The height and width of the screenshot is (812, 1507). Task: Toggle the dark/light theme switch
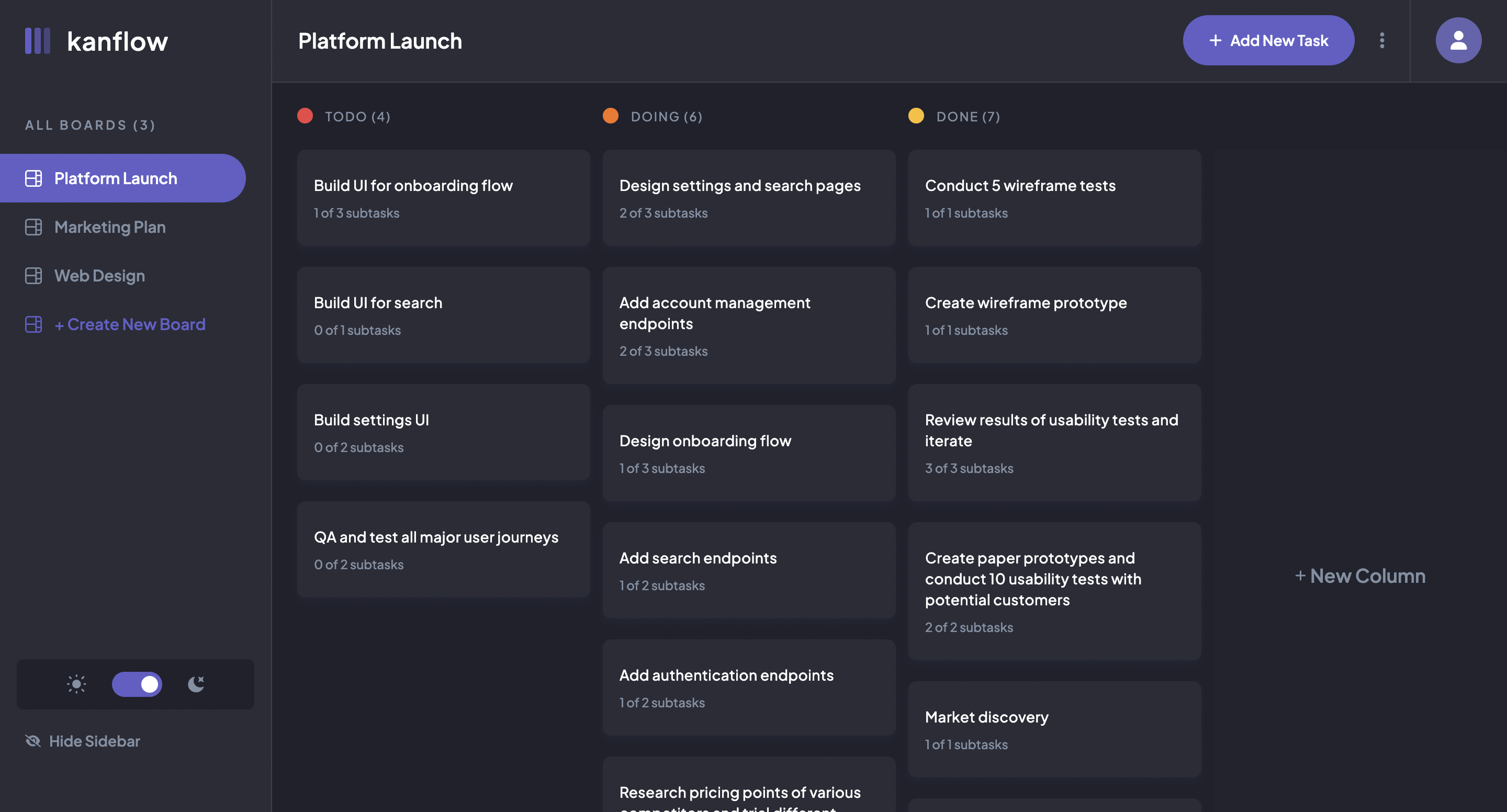click(x=137, y=684)
